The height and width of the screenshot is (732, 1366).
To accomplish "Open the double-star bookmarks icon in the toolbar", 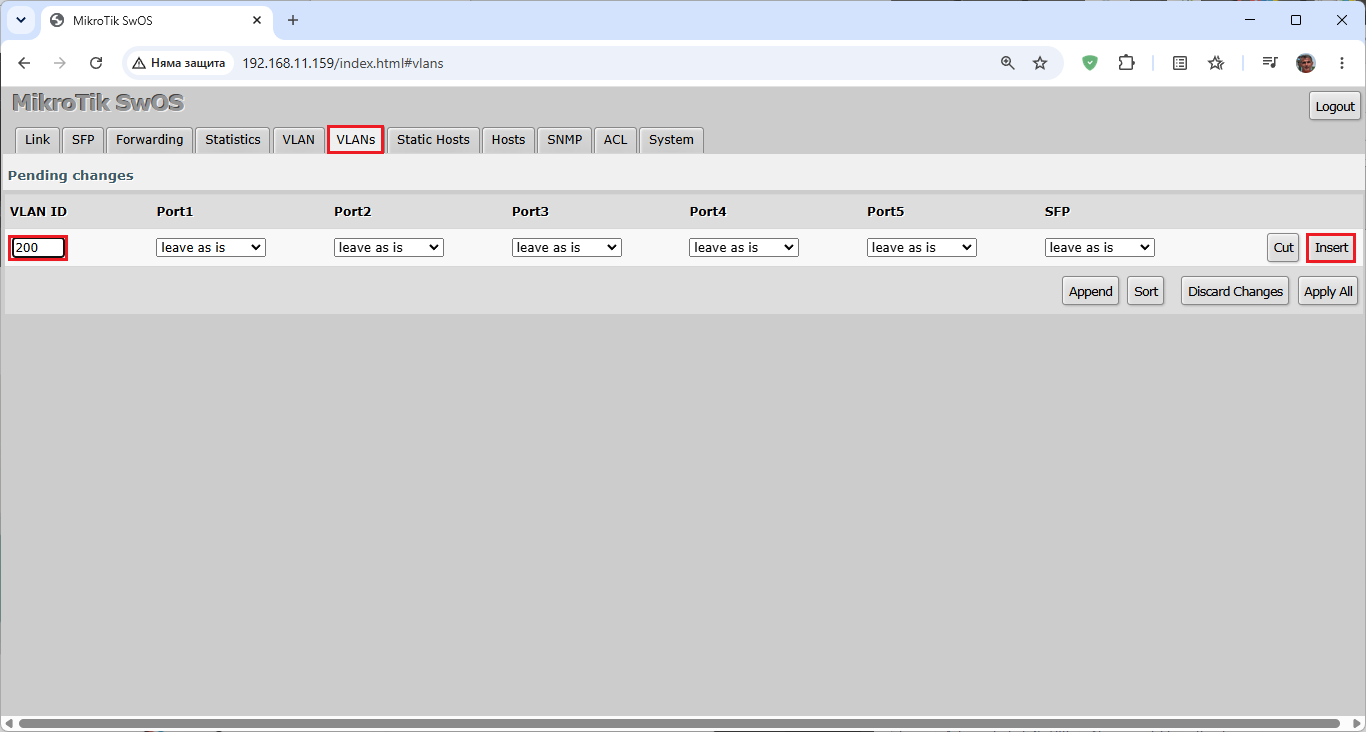I will tap(1216, 63).
